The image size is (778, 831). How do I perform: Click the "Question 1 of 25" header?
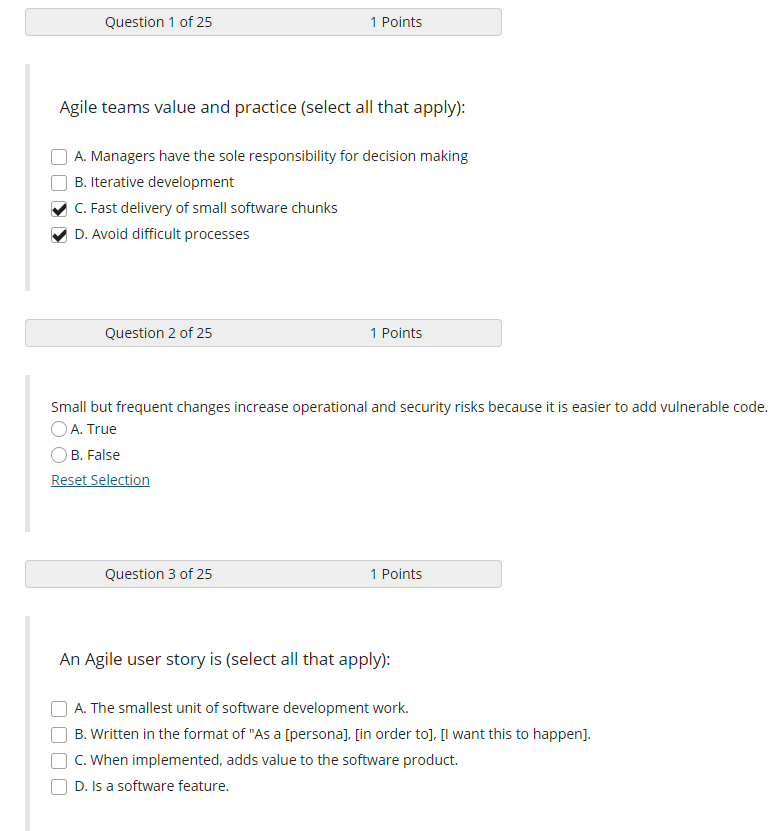coord(158,21)
